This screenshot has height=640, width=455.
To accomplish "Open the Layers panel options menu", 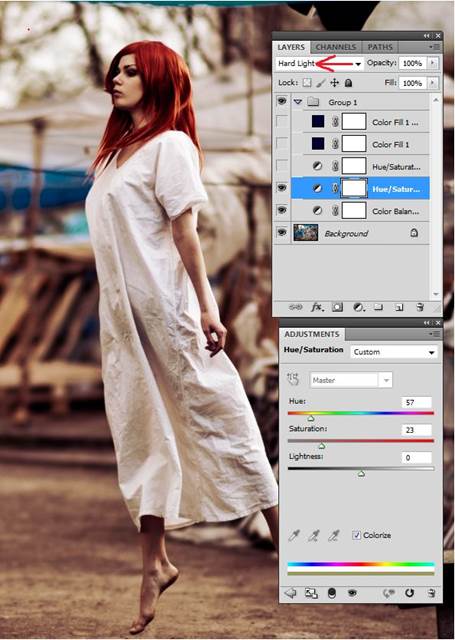I will (x=435, y=47).
